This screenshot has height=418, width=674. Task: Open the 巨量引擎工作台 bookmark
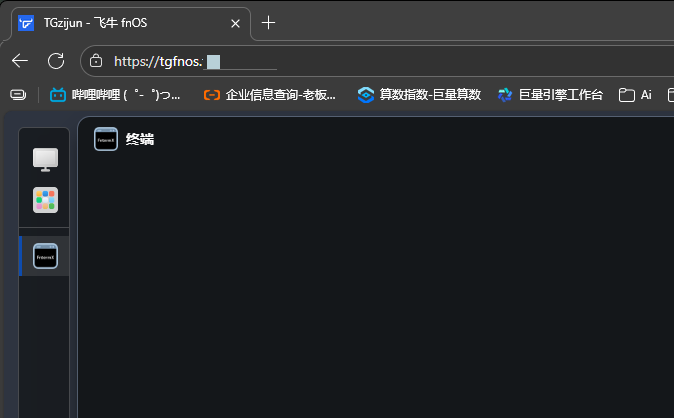(x=550, y=95)
